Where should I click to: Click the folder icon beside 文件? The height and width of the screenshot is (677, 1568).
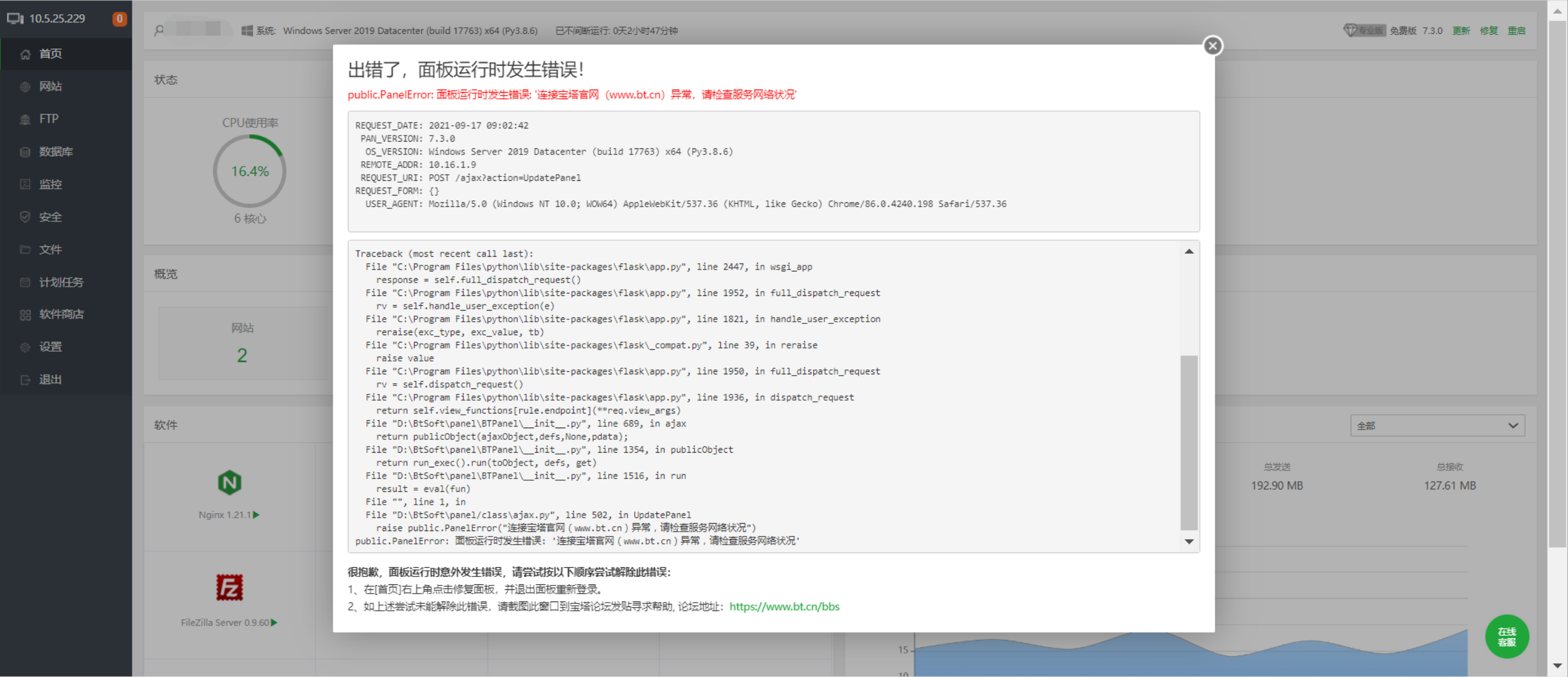(x=25, y=249)
